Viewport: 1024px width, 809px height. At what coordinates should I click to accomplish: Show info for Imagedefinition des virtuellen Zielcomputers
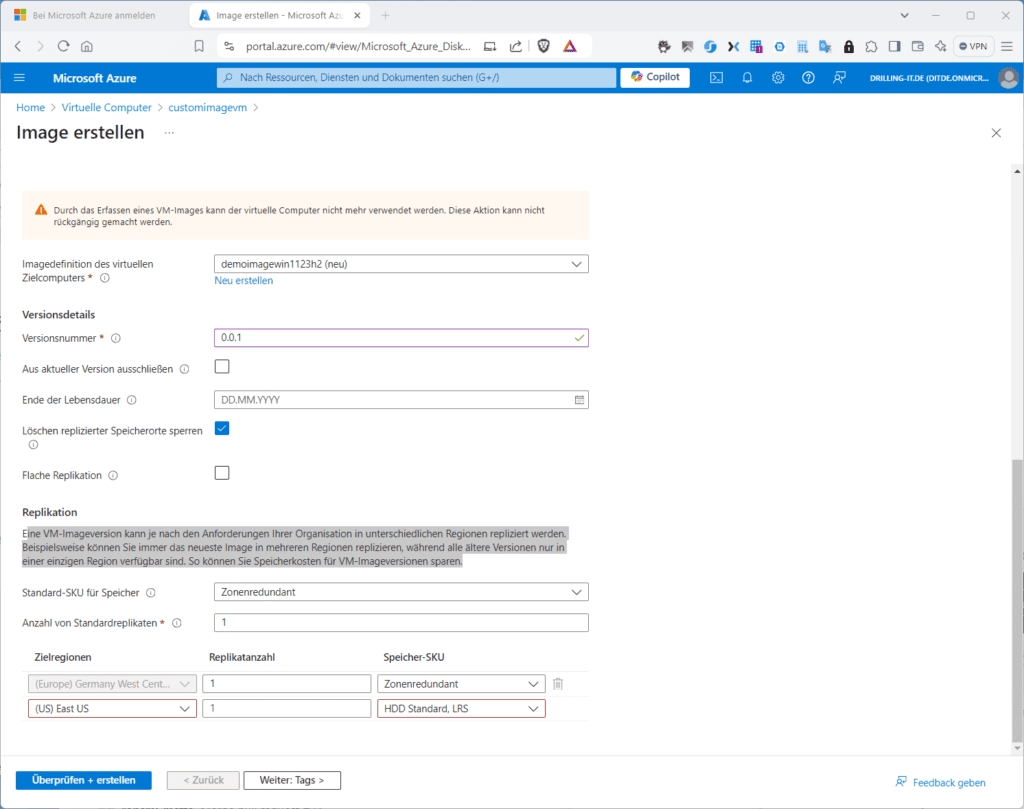tap(104, 278)
